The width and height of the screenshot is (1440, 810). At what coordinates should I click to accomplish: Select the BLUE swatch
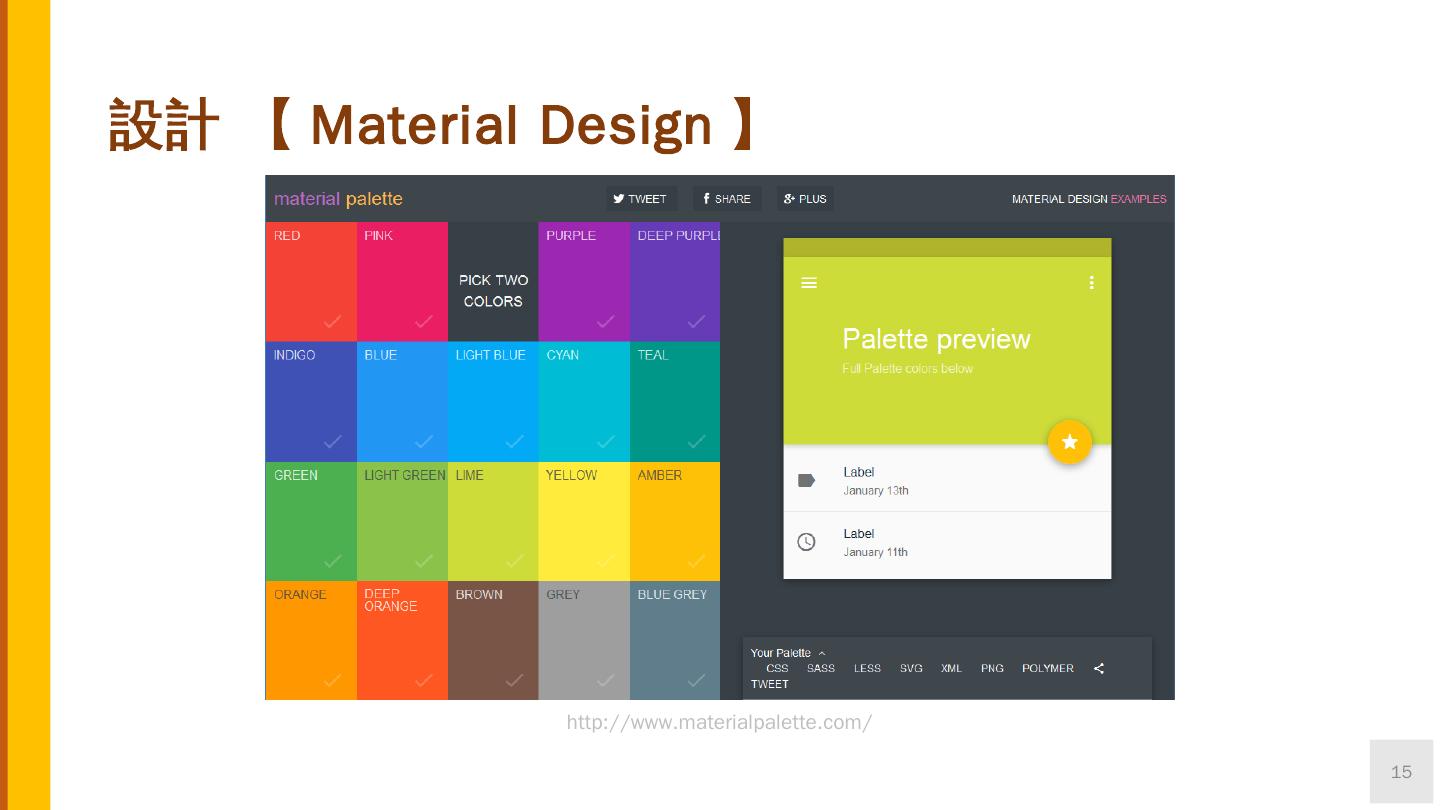click(402, 402)
